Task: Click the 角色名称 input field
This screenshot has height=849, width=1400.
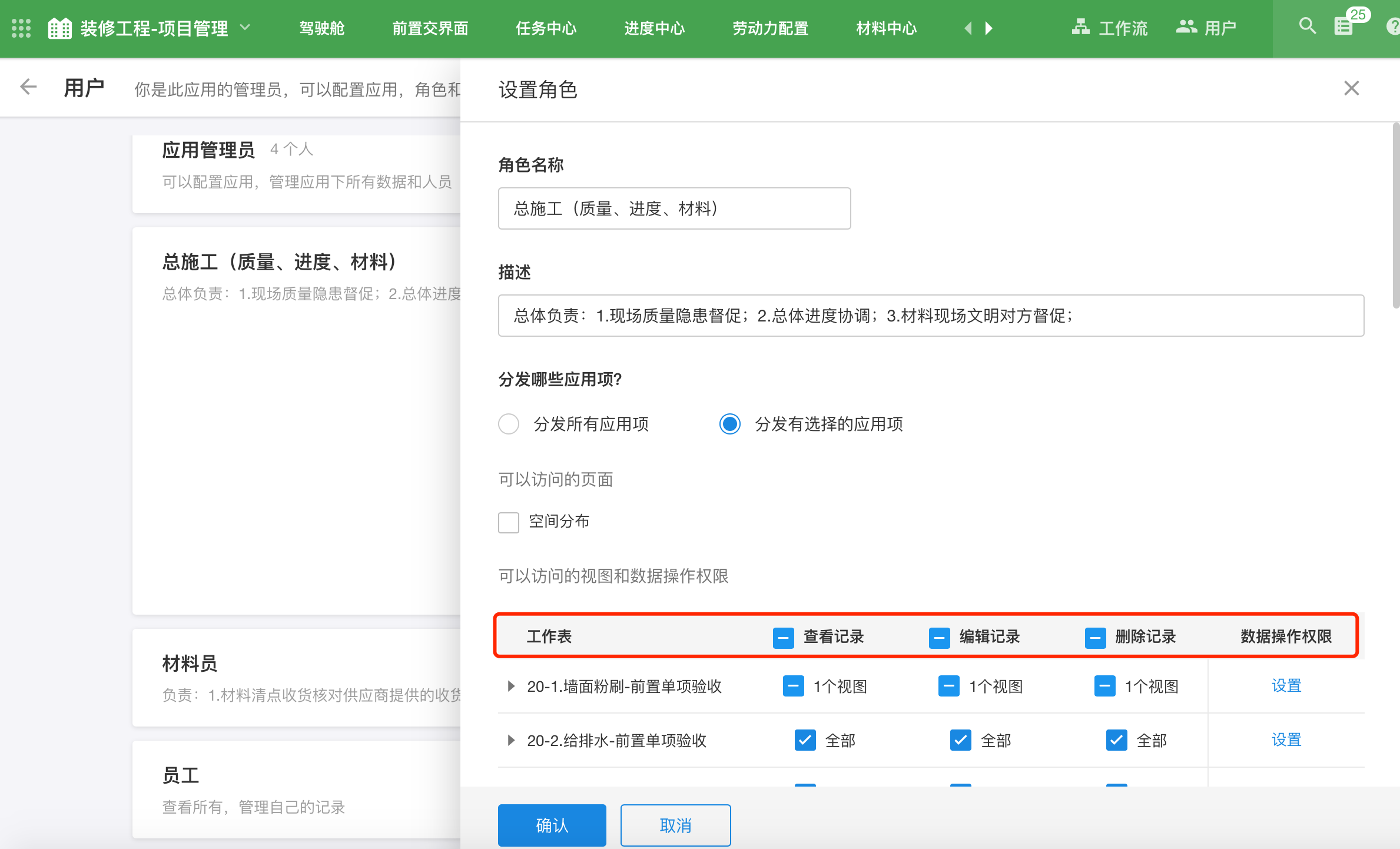Action: [x=674, y=208]
